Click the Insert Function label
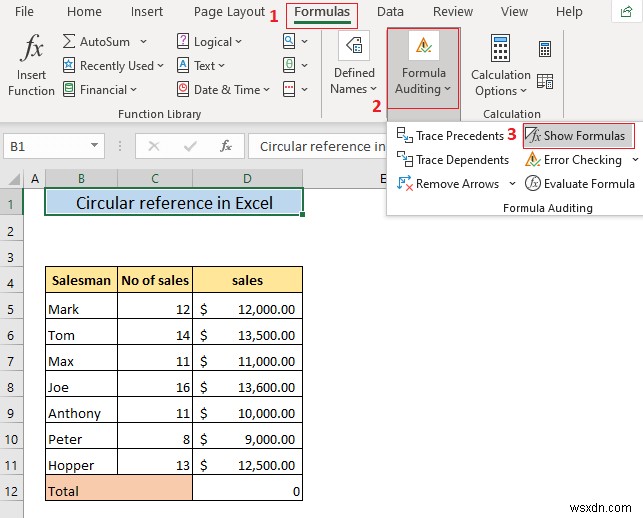The image size is (643, 518). click(31, 83)
